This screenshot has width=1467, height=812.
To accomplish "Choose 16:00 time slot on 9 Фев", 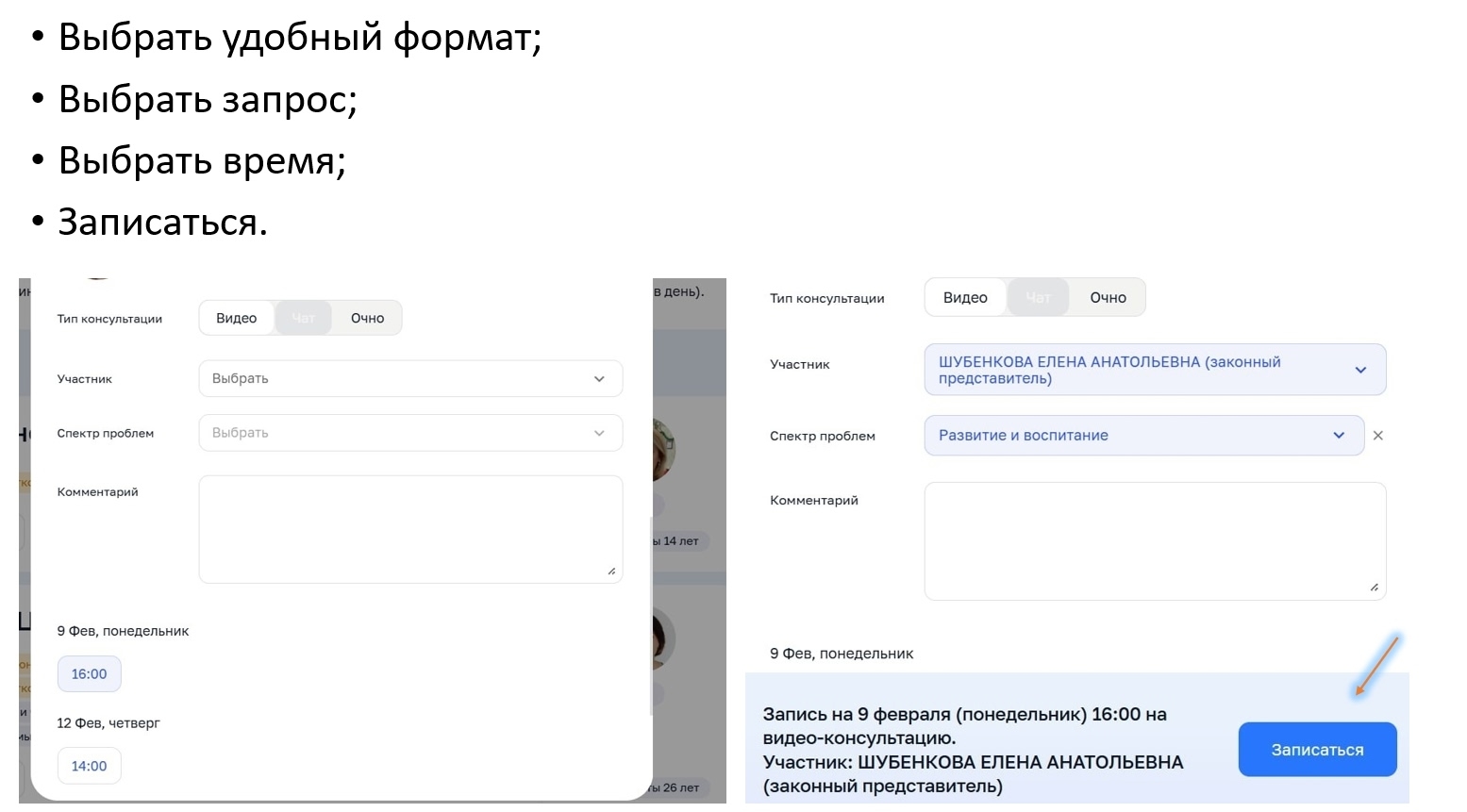I will pyautogui.click(x=90, y=673).
